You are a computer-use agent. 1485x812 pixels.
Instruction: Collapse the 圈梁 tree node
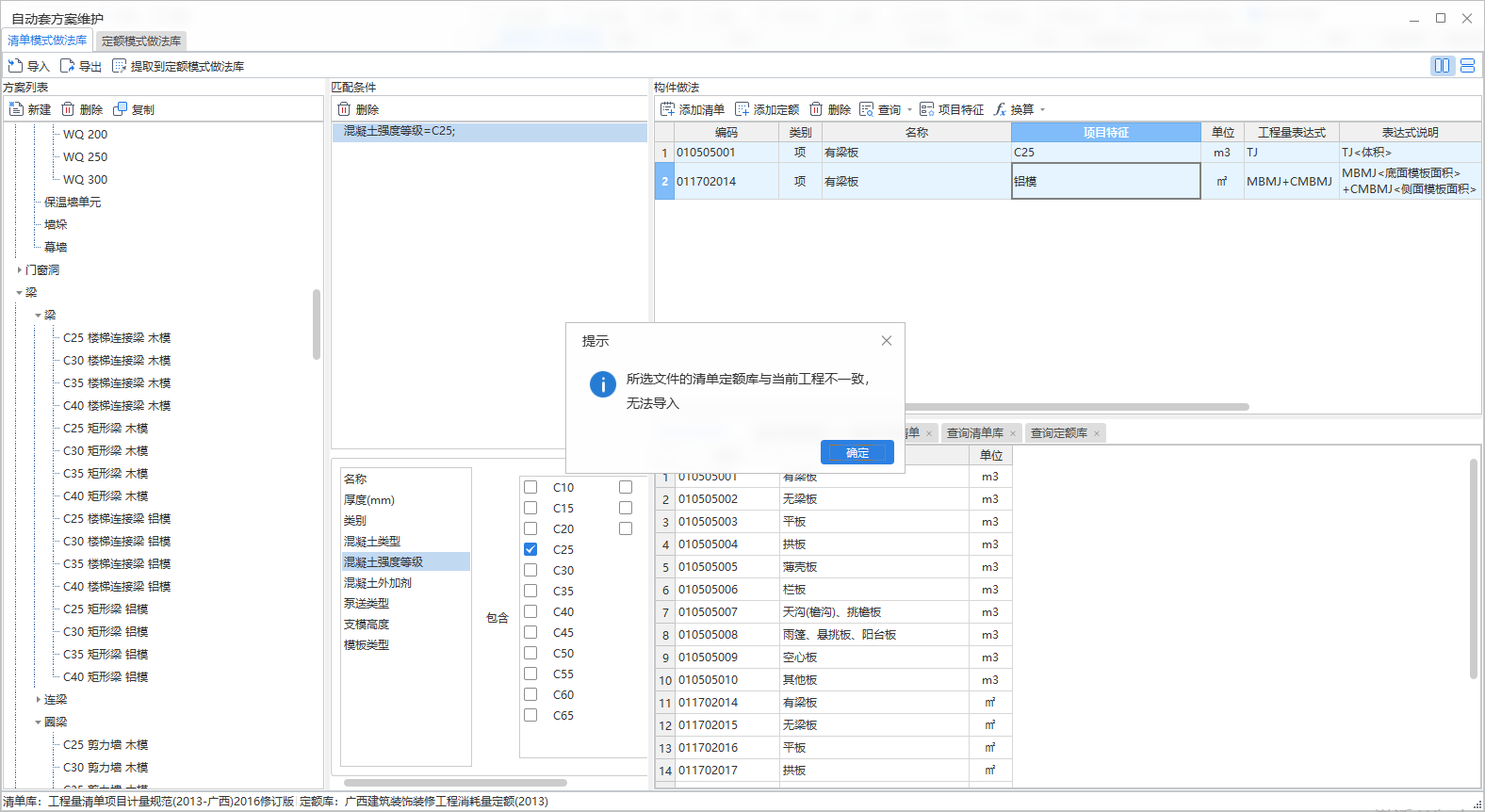coord(38,722)
